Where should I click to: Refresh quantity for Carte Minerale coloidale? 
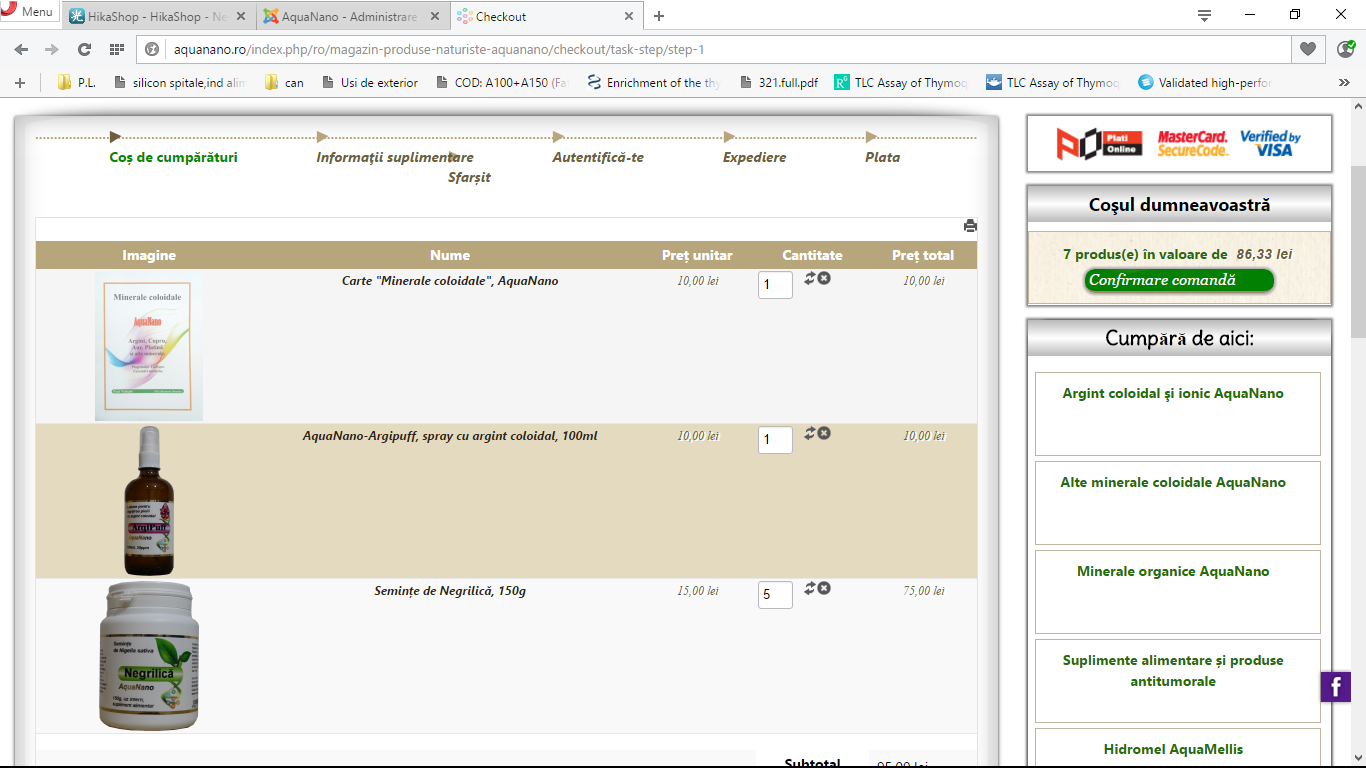click(809, 278)
